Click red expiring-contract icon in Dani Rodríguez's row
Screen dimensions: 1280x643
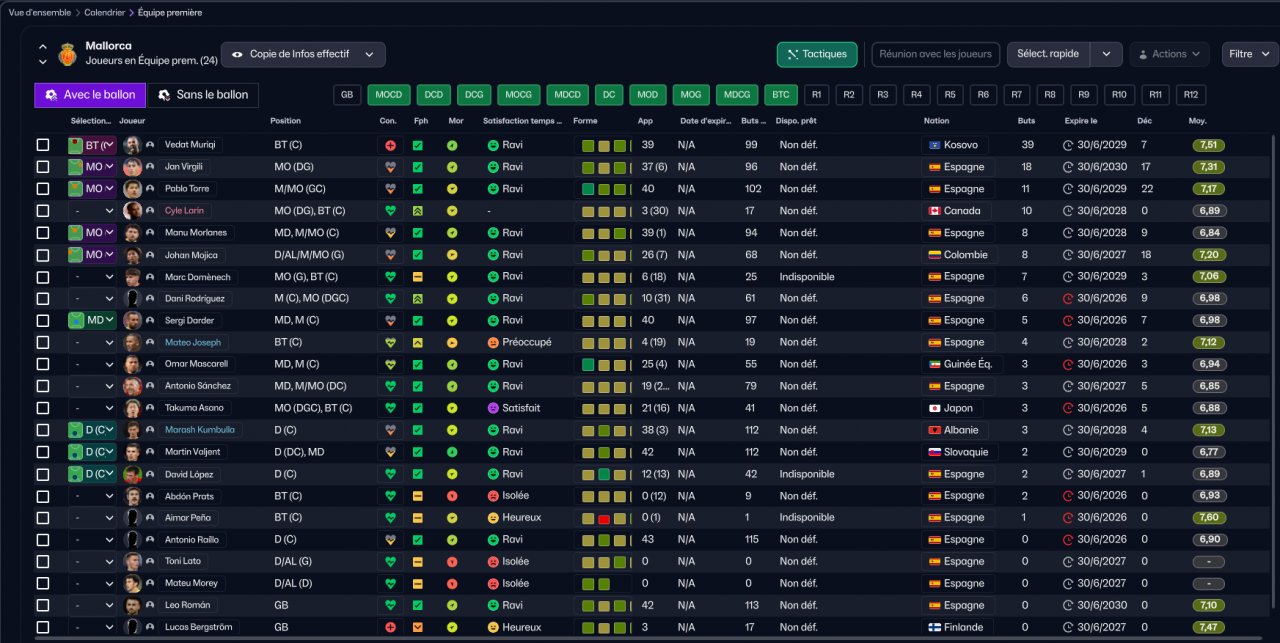[x=1068, y=299]
